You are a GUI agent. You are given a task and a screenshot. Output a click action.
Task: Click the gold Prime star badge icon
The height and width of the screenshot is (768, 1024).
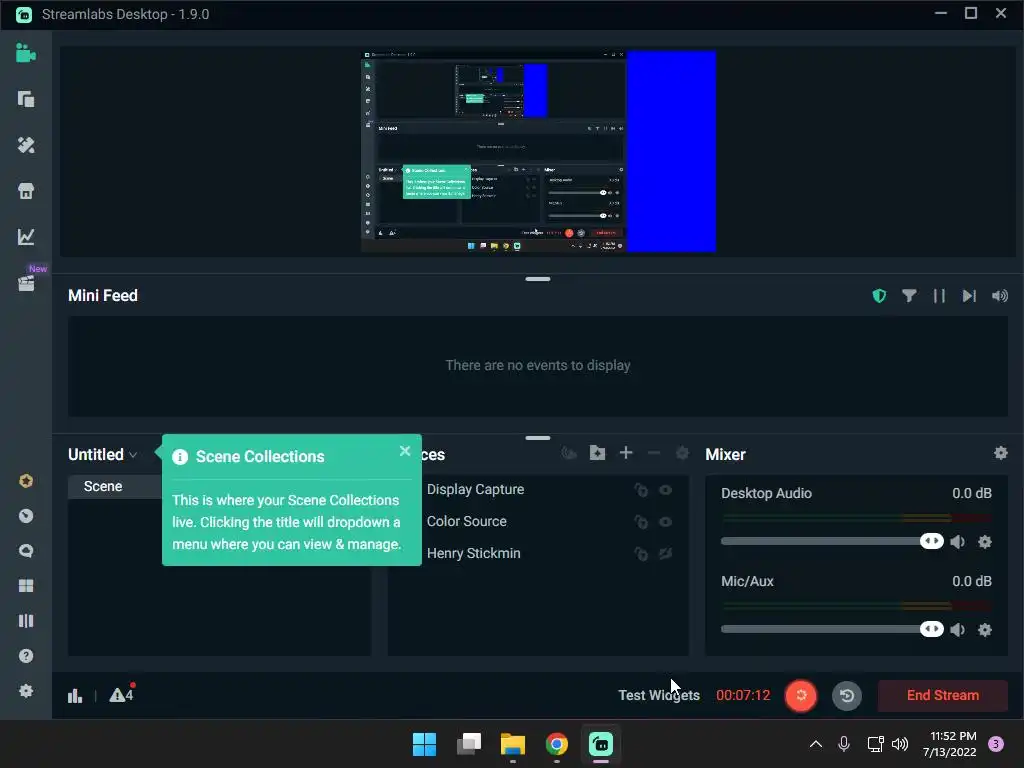click(x=25, y=481)
